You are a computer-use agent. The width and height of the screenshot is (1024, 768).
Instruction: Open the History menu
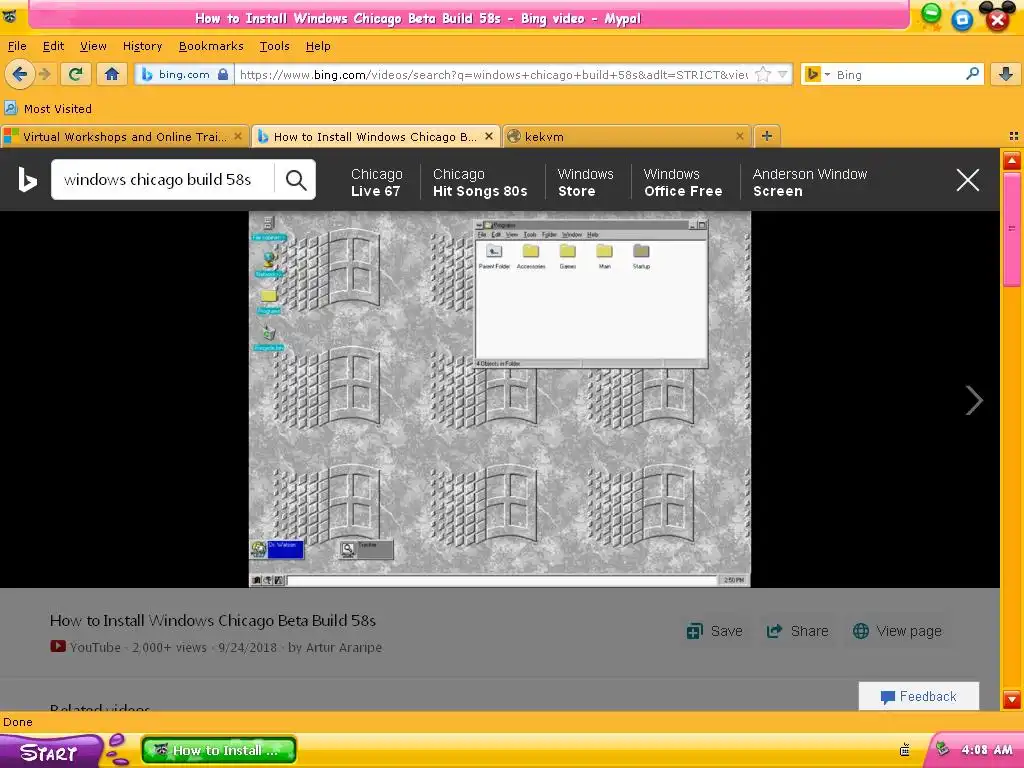[142, 46]
